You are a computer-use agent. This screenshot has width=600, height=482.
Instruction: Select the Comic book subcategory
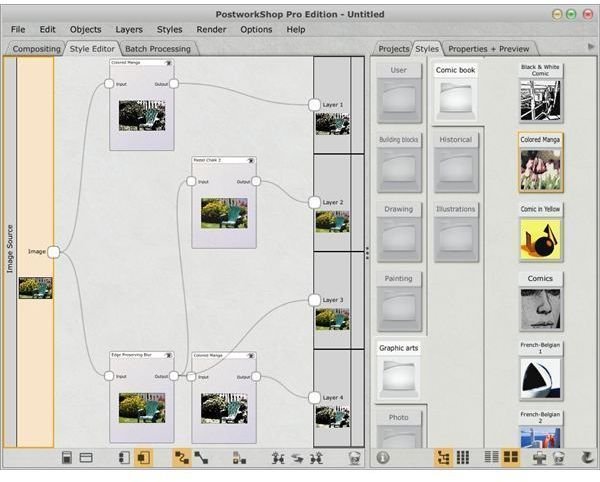coord(455,93)
